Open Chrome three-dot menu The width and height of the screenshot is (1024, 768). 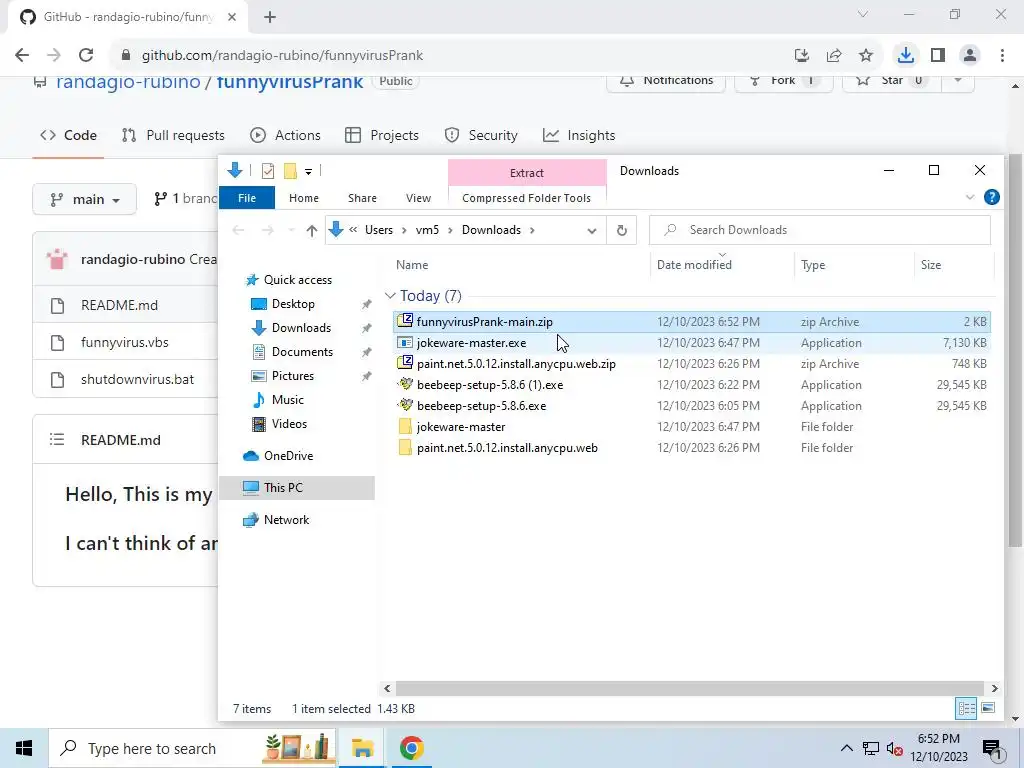pos(1002,56)
